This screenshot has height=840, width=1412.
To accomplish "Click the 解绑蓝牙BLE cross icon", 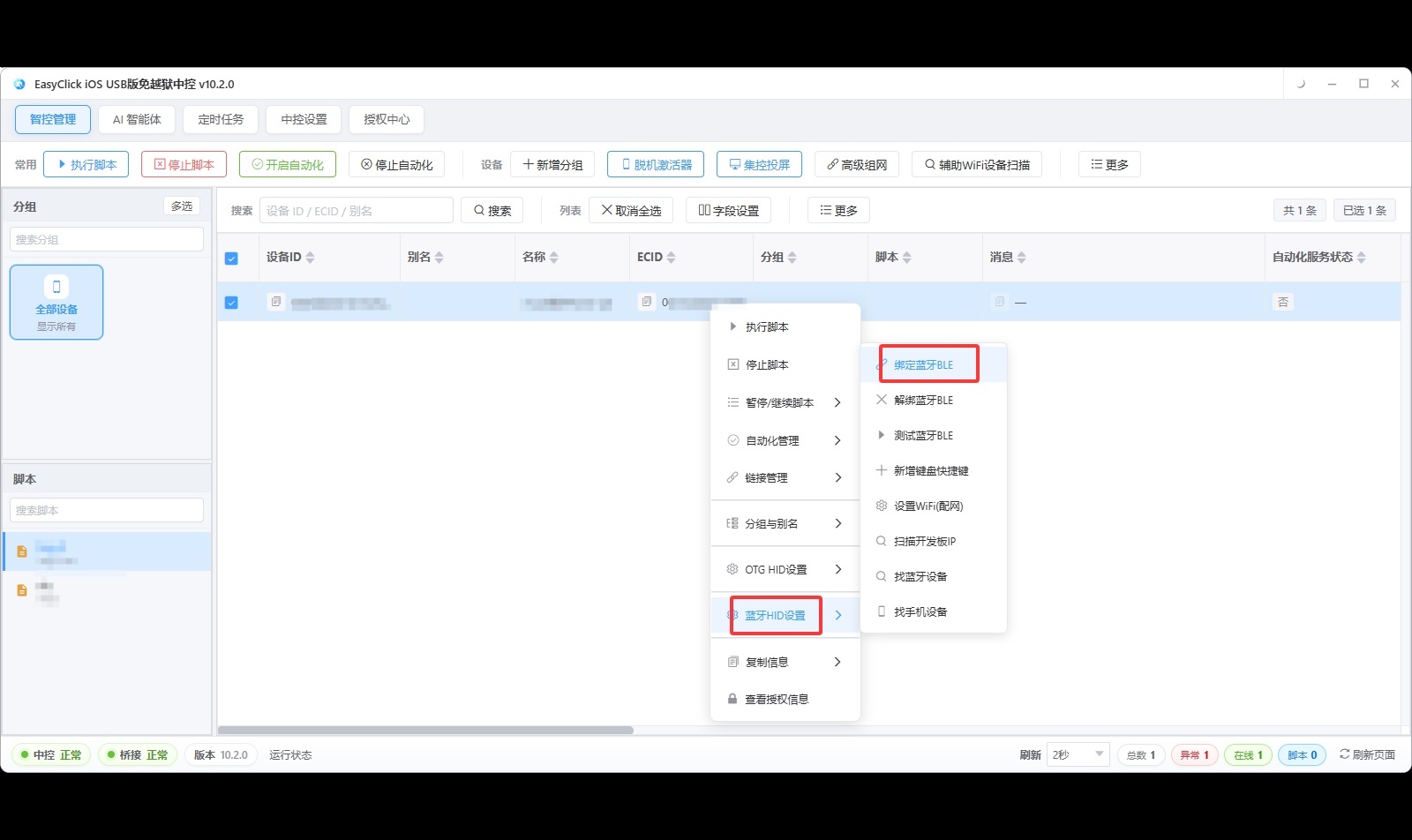I will 881,400.
